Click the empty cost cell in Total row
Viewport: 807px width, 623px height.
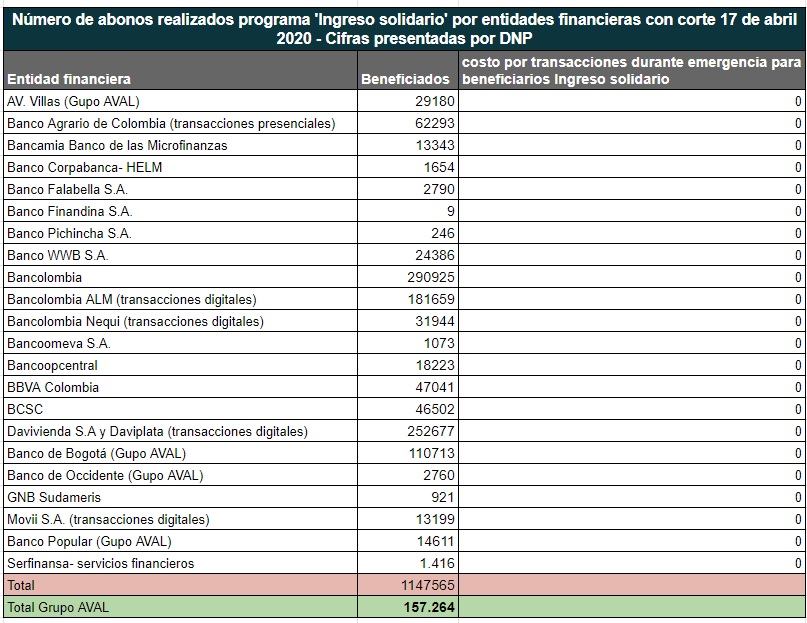[631, 585]
